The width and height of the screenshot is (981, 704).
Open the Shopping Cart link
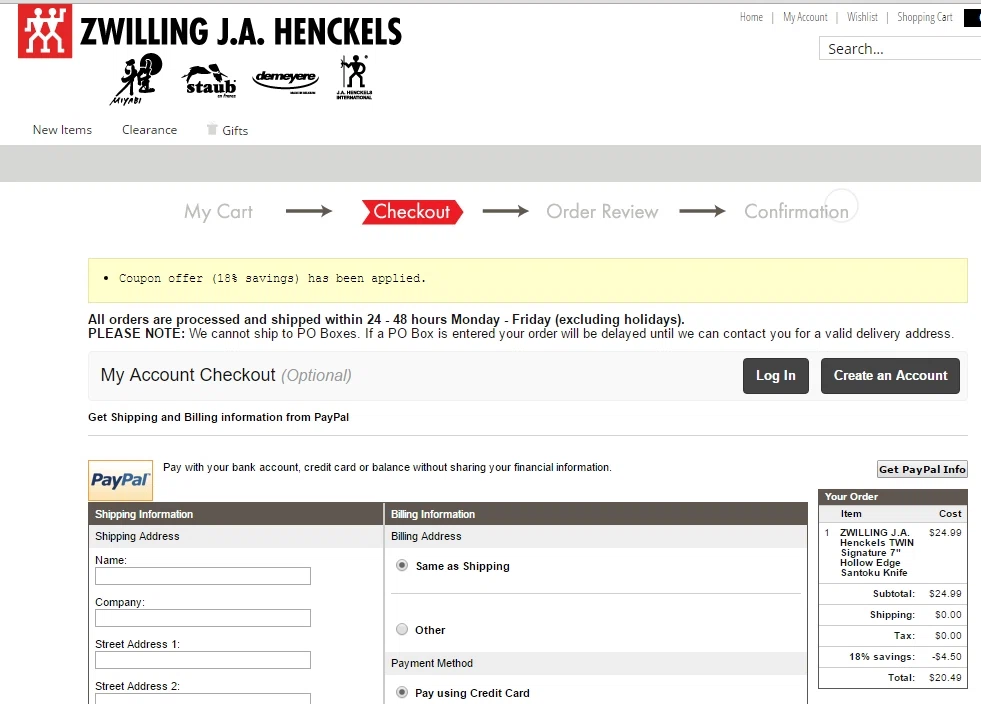925,17
